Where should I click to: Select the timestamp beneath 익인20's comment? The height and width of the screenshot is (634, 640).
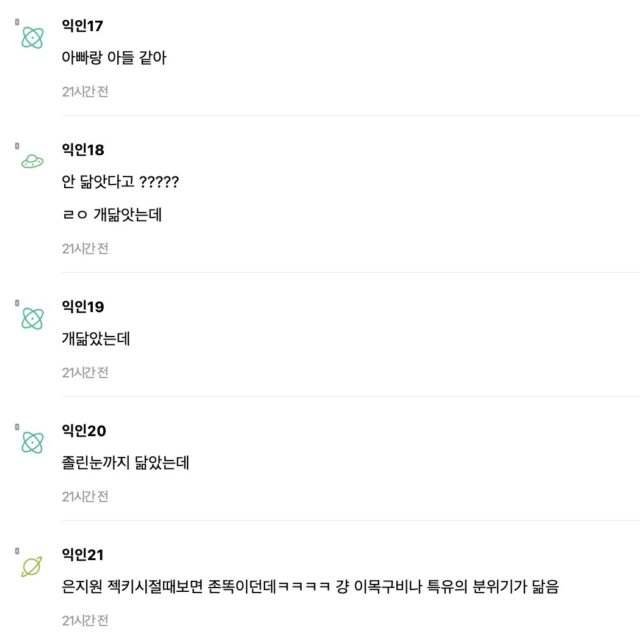pyautogui.click(x=85, y=496)
